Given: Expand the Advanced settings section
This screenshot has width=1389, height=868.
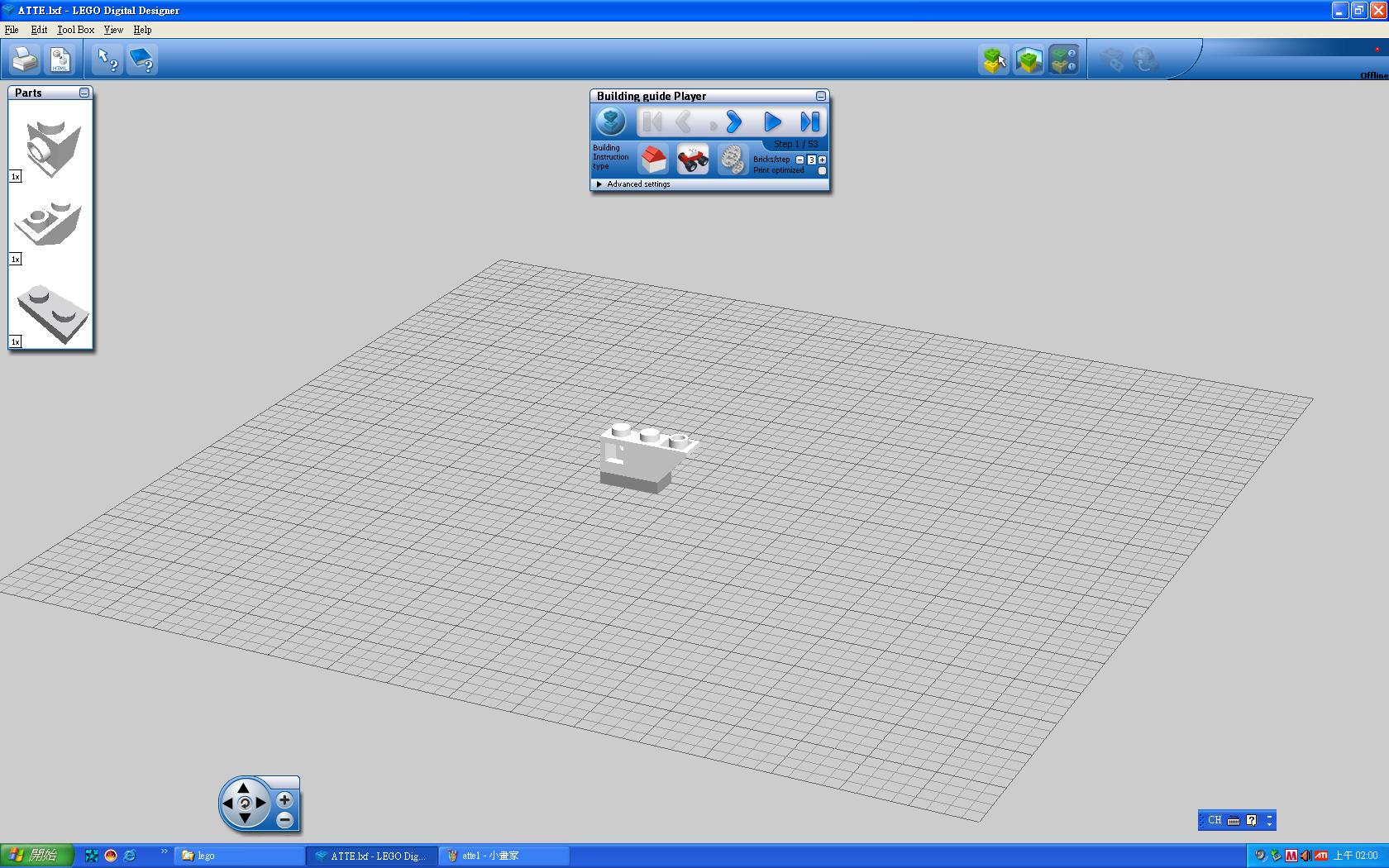Looking at the screenshot, I should [633, 184].
